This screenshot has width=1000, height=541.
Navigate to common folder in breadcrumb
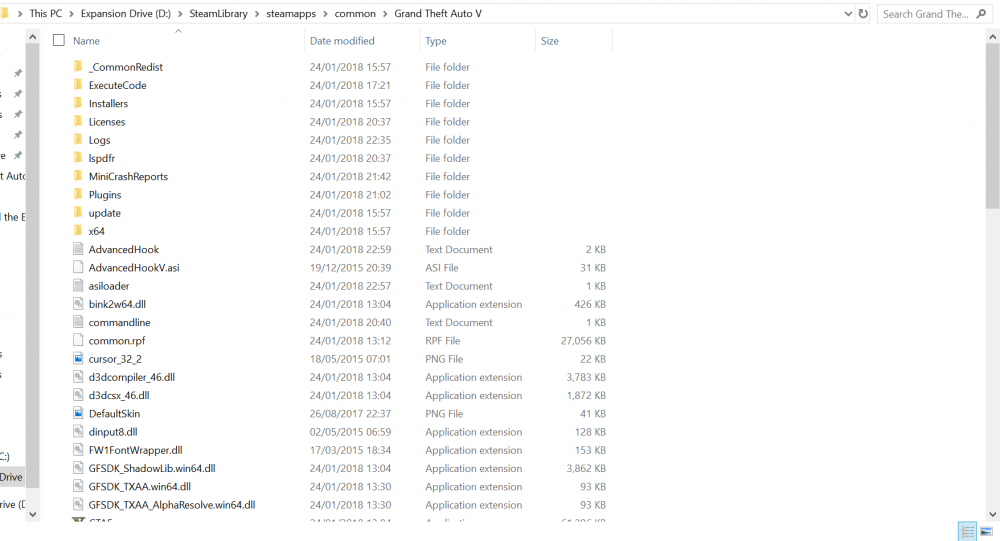355,13
